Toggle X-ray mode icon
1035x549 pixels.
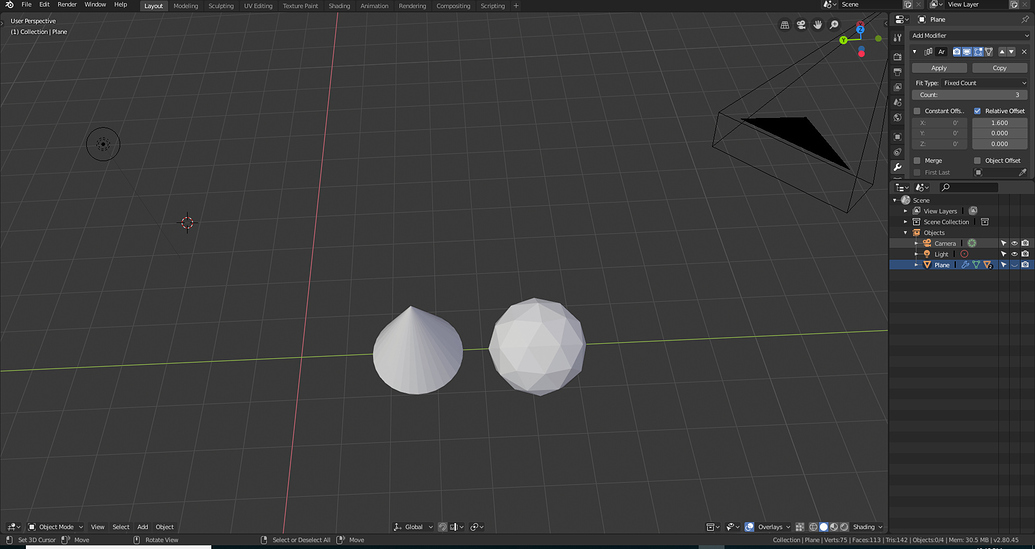coord(800,527)
